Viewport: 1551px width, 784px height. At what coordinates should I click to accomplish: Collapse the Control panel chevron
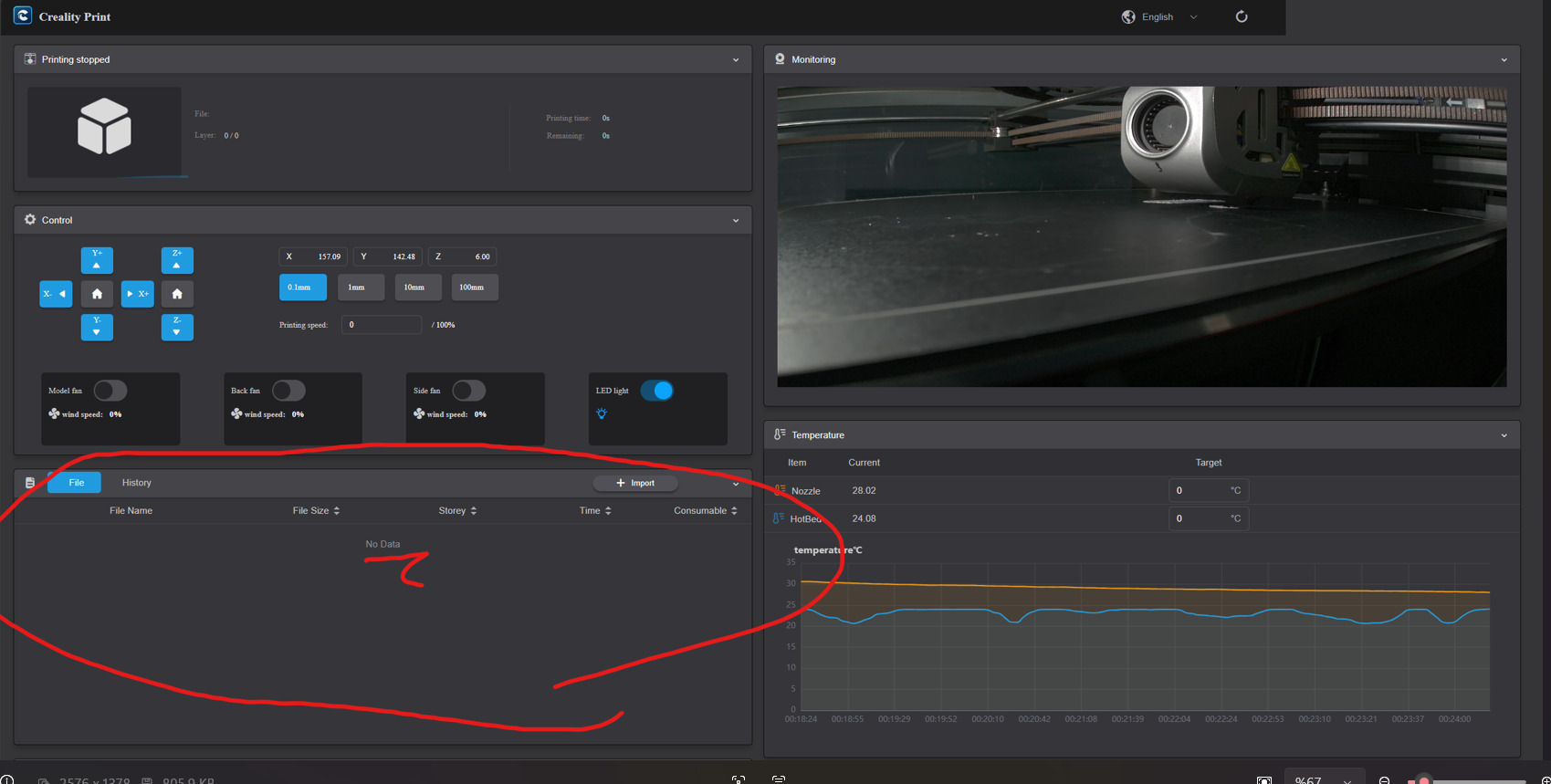point(736,221)
